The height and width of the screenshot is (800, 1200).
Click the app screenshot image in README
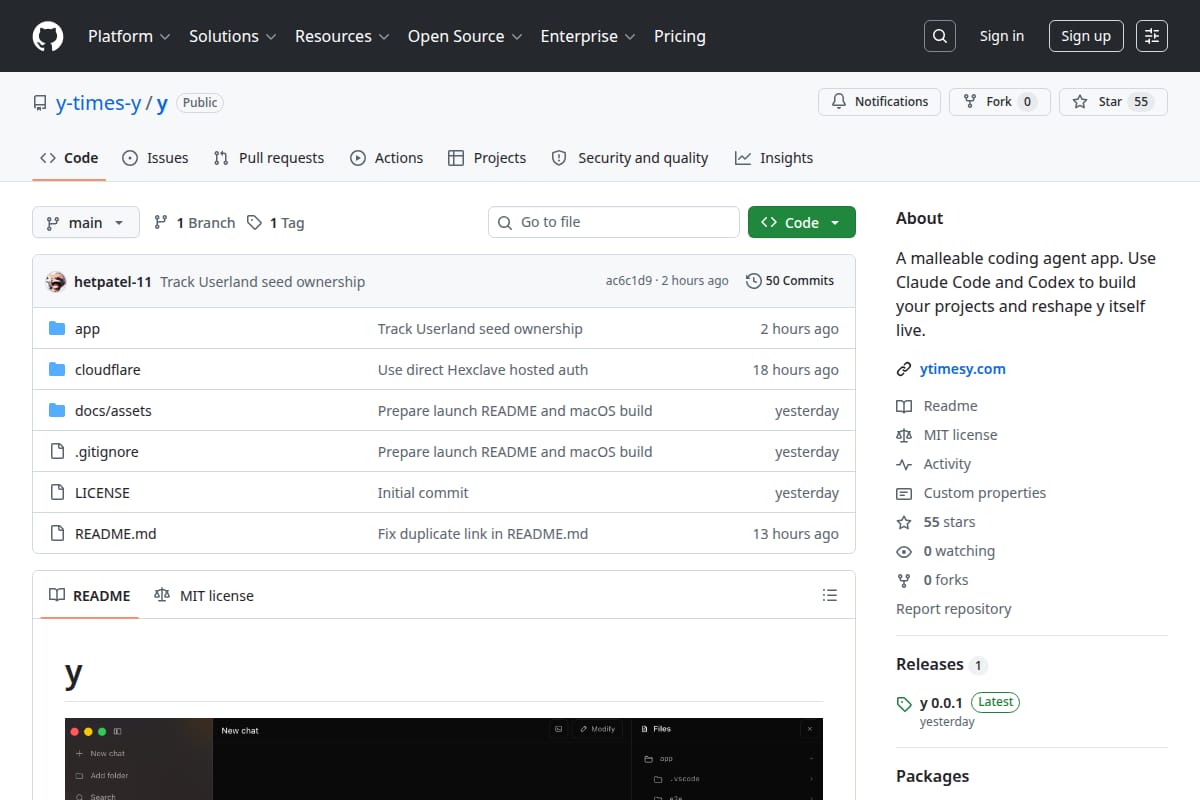[444, 759]
